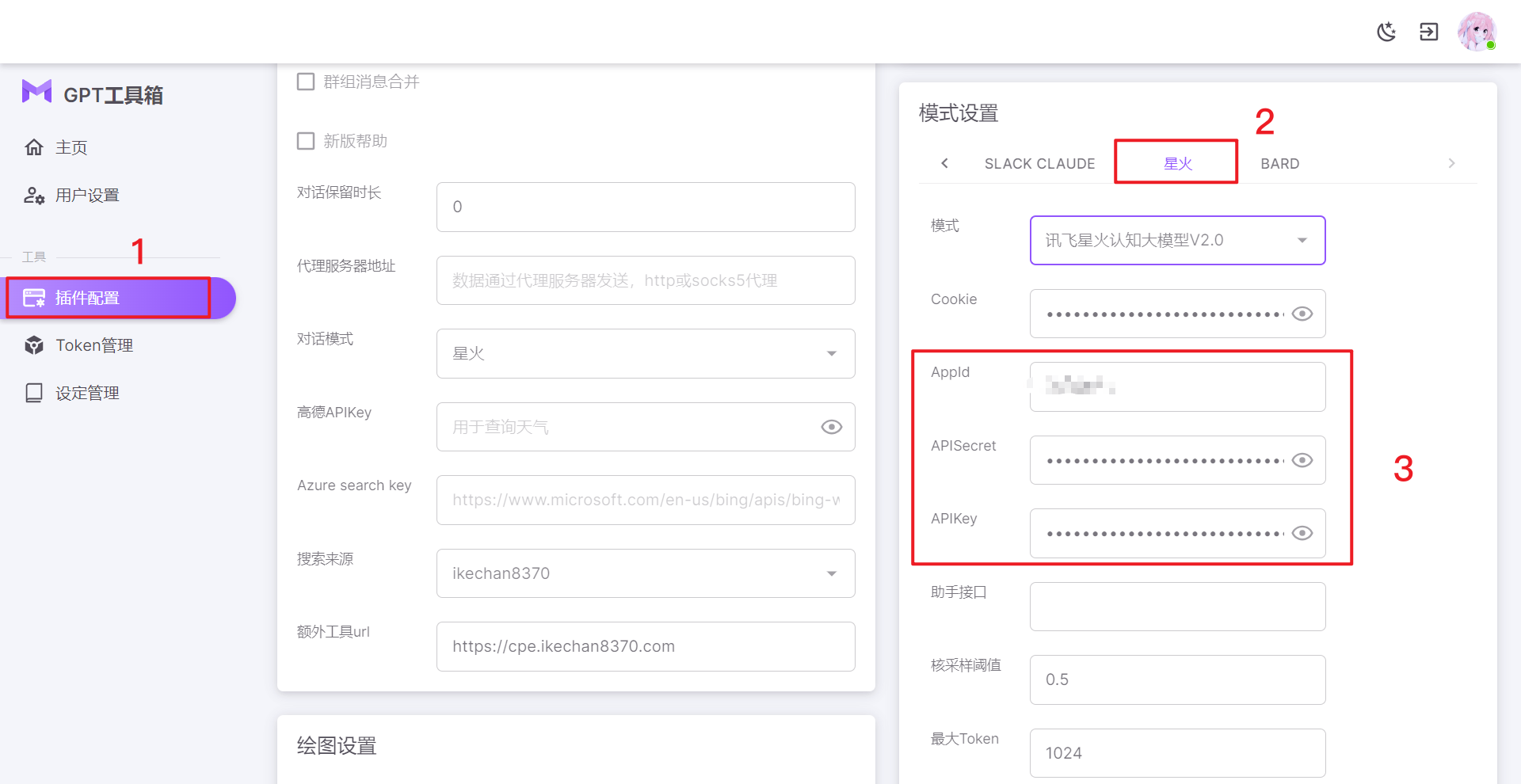Switch to the SLACK CLAUDE tab
Viewport: 1521px width, 784px height.
(x=1039, y=164)
